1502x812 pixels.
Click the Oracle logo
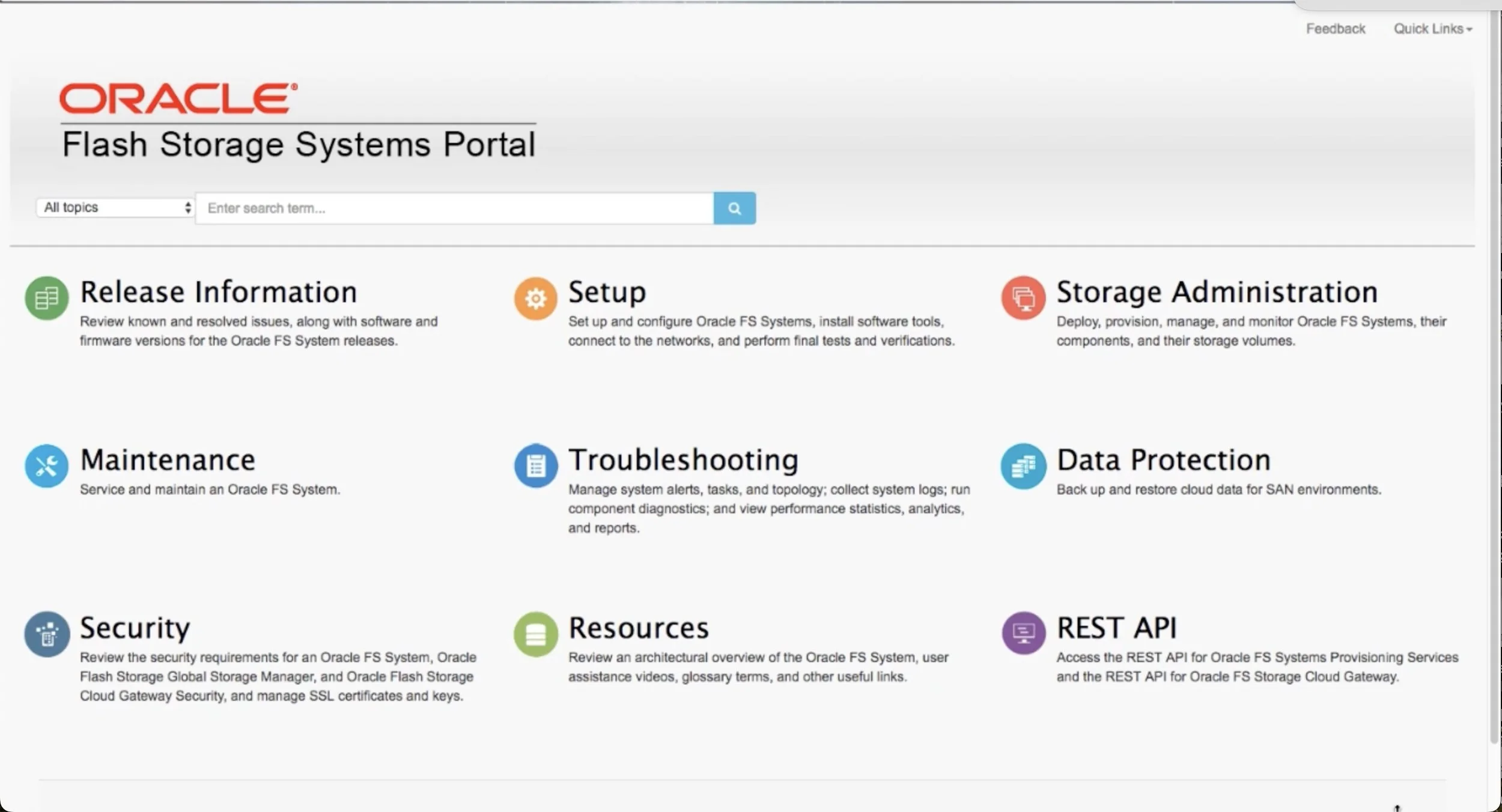178,98
